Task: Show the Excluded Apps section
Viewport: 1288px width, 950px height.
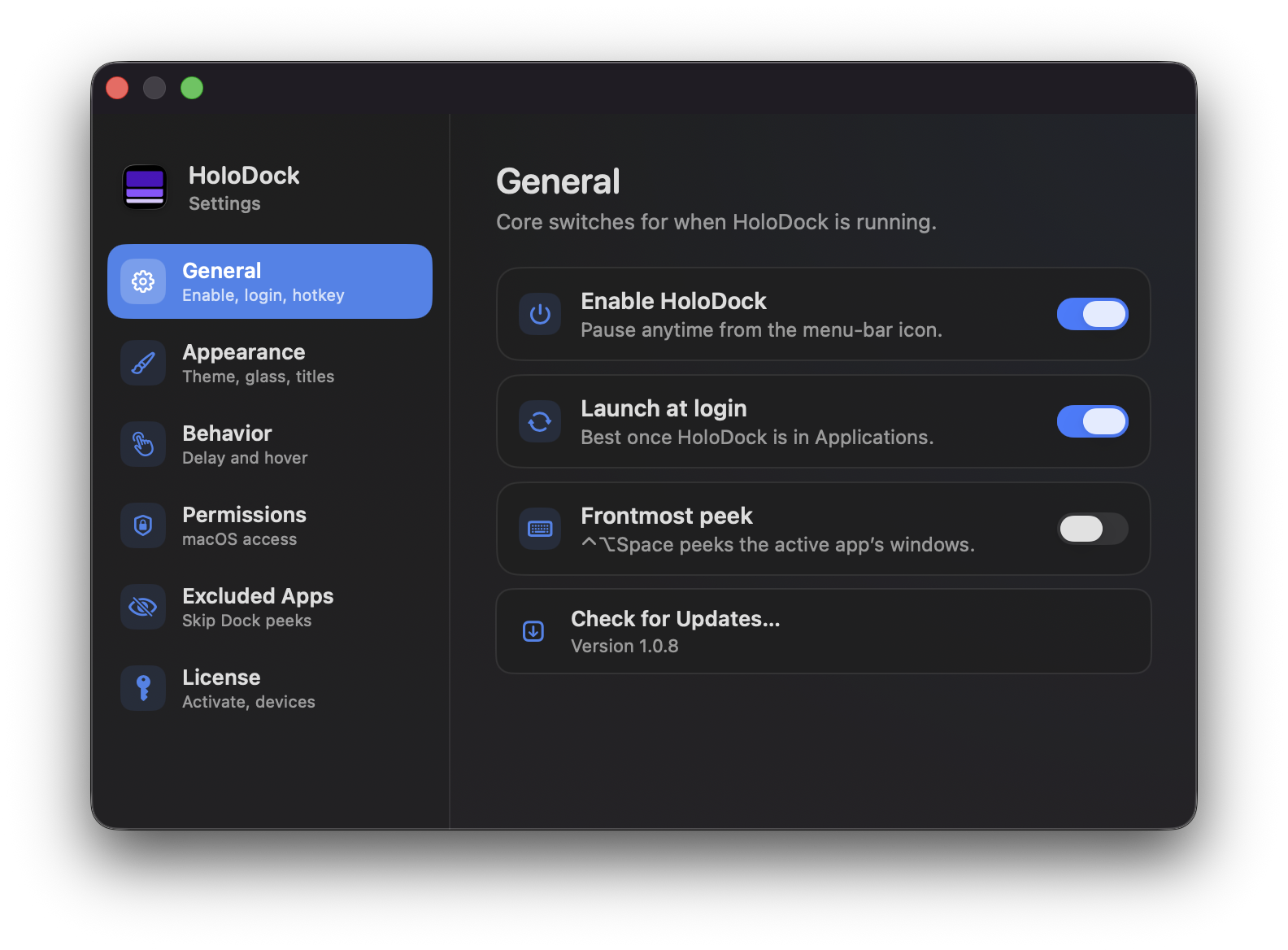Action: (x=270, y=607)
